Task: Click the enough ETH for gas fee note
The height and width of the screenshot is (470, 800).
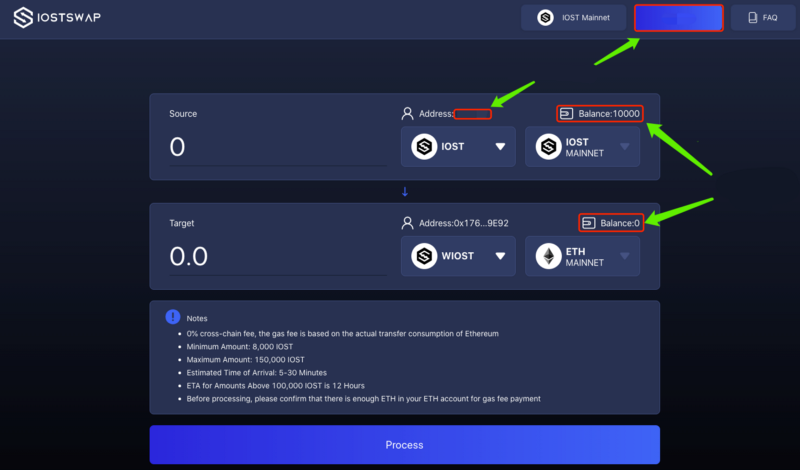Action: (363, 399)
